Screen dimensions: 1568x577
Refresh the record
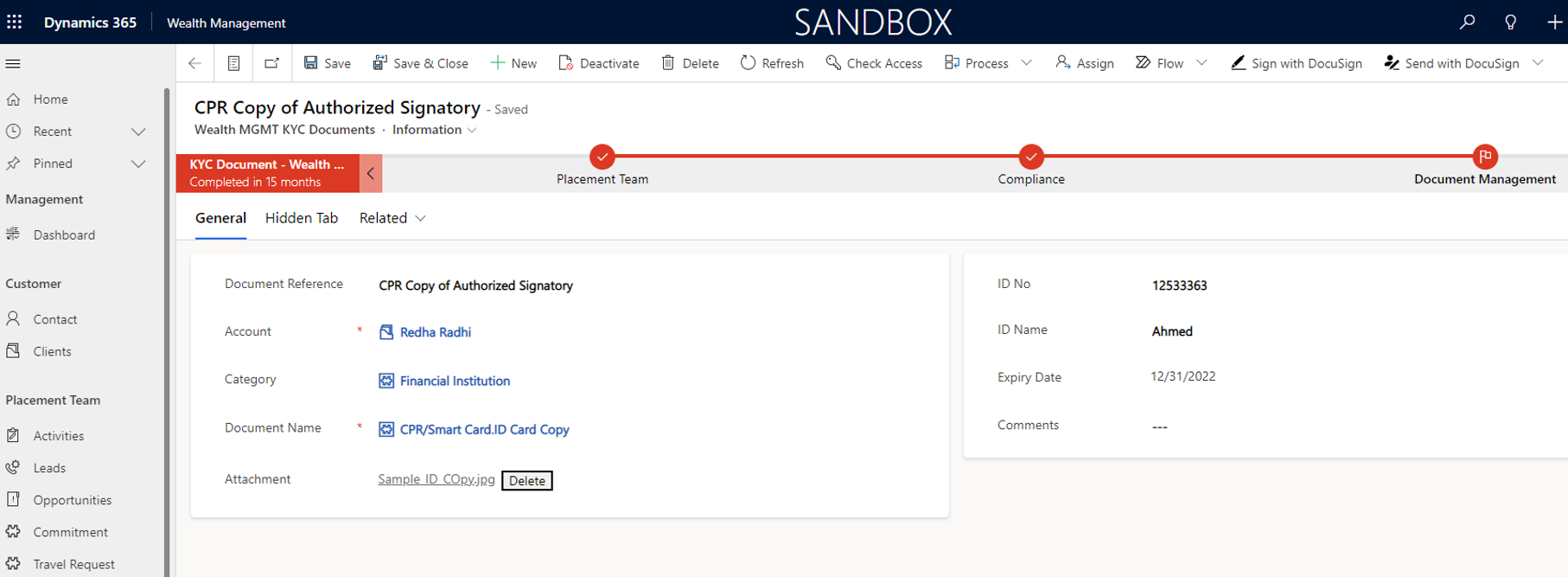point(772,63)
